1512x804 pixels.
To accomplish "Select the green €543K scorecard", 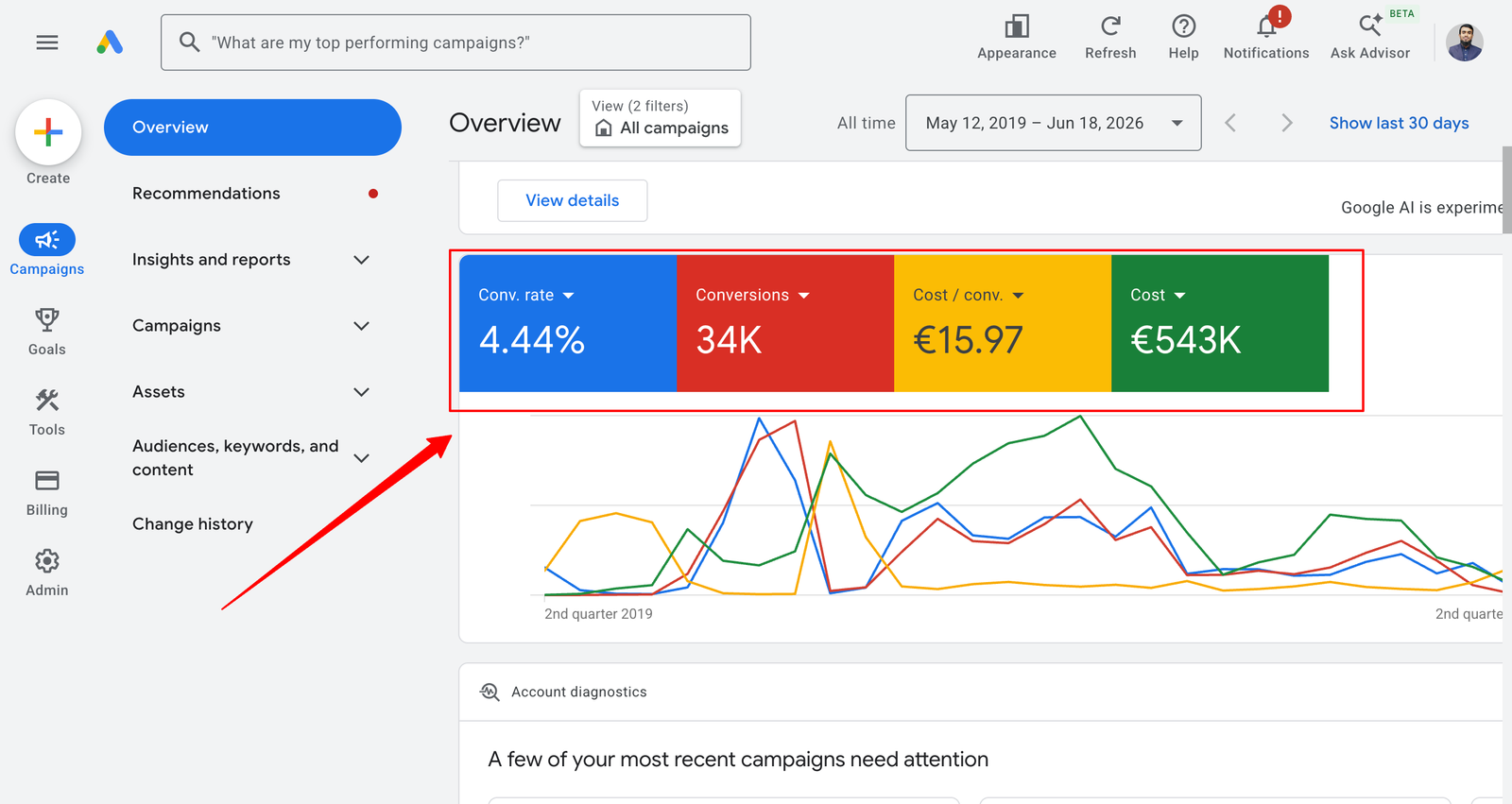I will [x=1220, y=323].
